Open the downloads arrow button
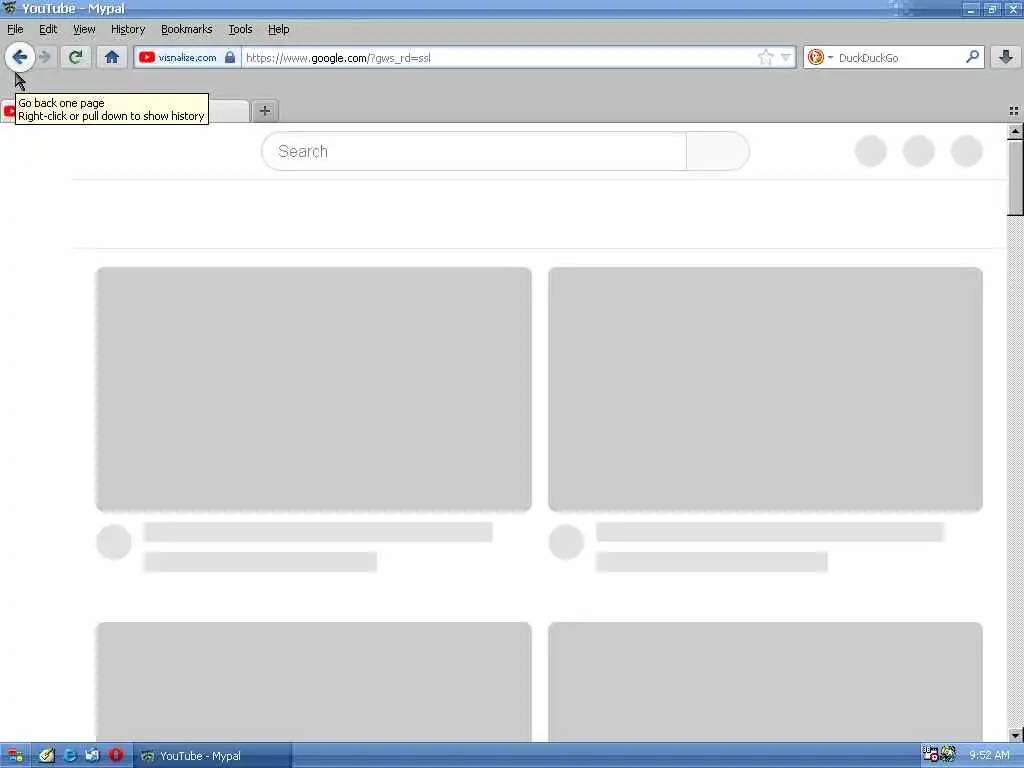This screenshot has height=768, width=1024. [1006, 57]
